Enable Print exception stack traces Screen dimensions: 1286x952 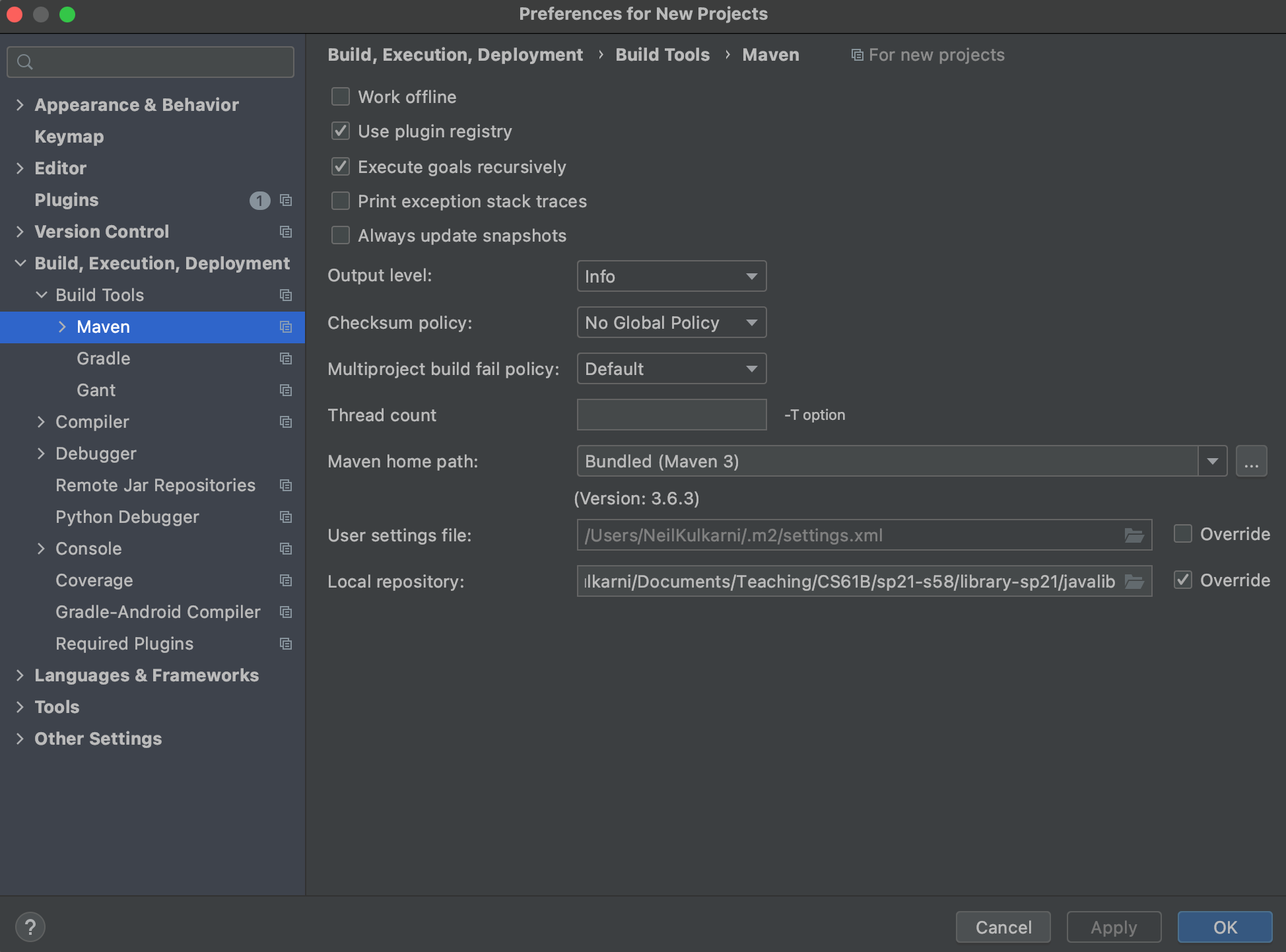click(x=340, y=201)
